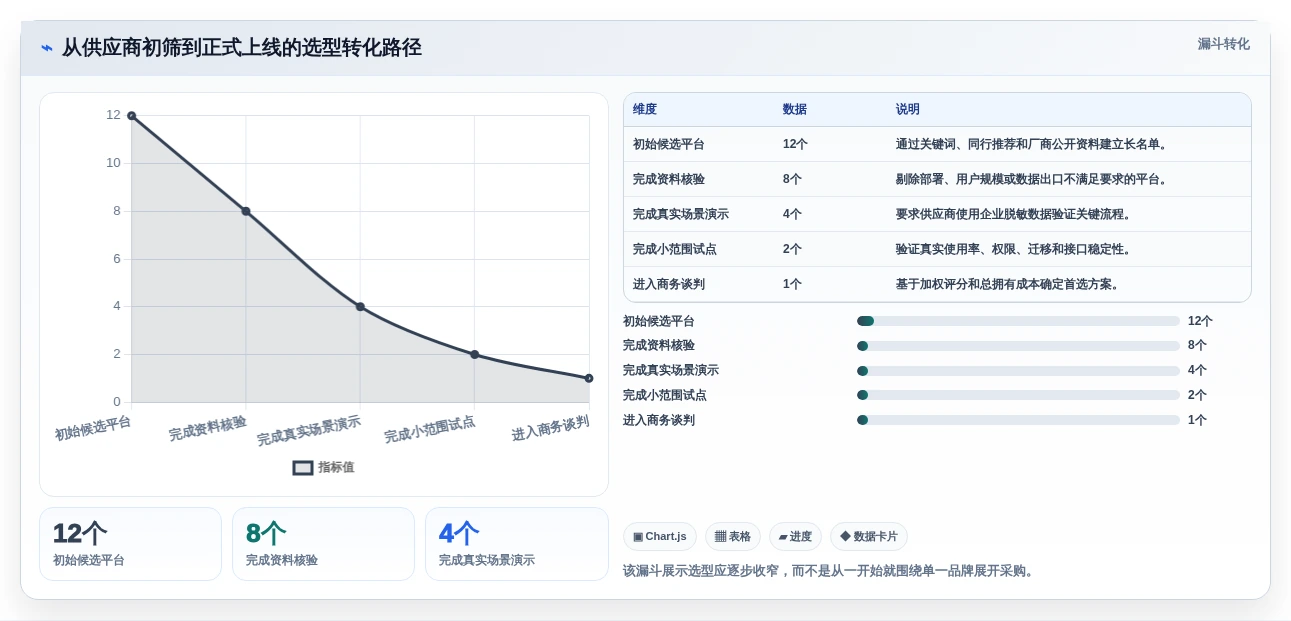The width and height of the screenshot is (1291, 621).
Task: Click table value 8个
Action: coord(792,179)
